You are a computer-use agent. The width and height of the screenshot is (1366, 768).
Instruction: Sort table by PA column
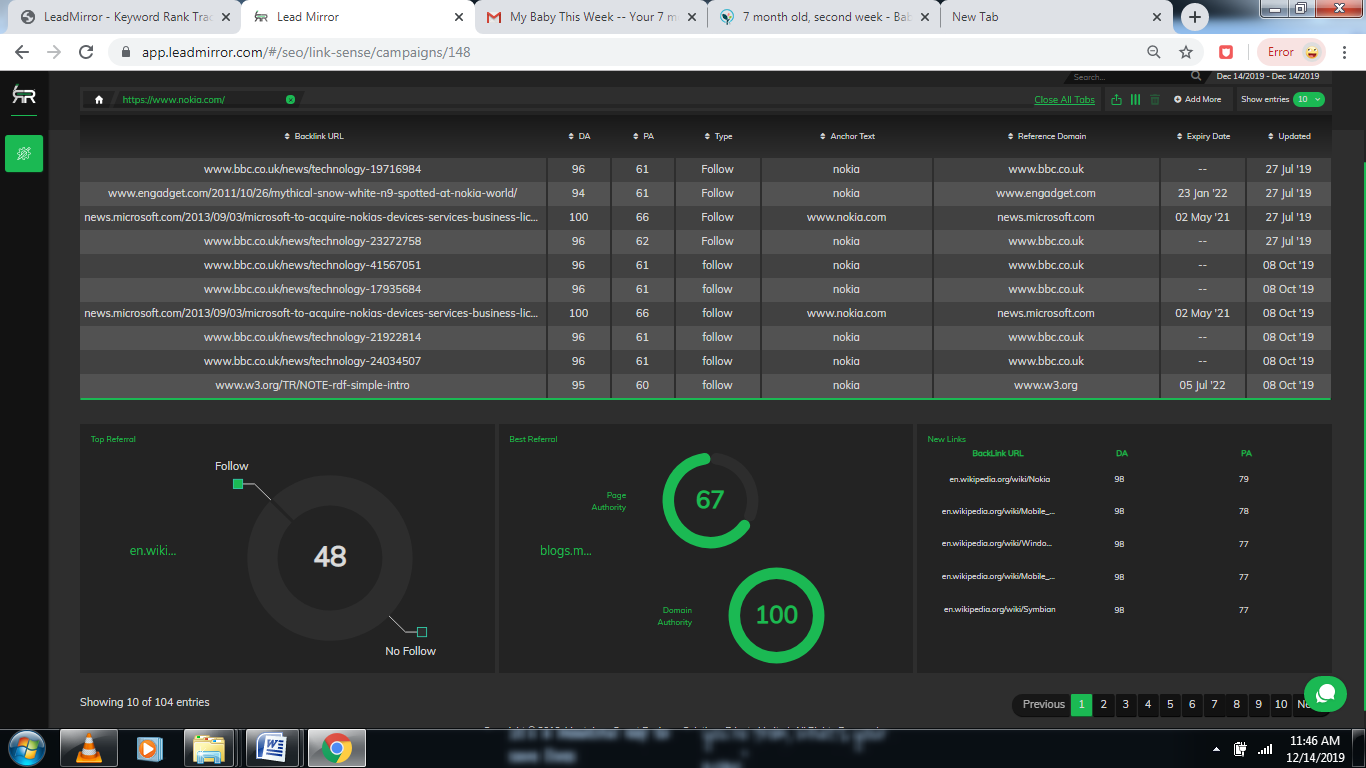pyautogui.click(x=643, y=136)
